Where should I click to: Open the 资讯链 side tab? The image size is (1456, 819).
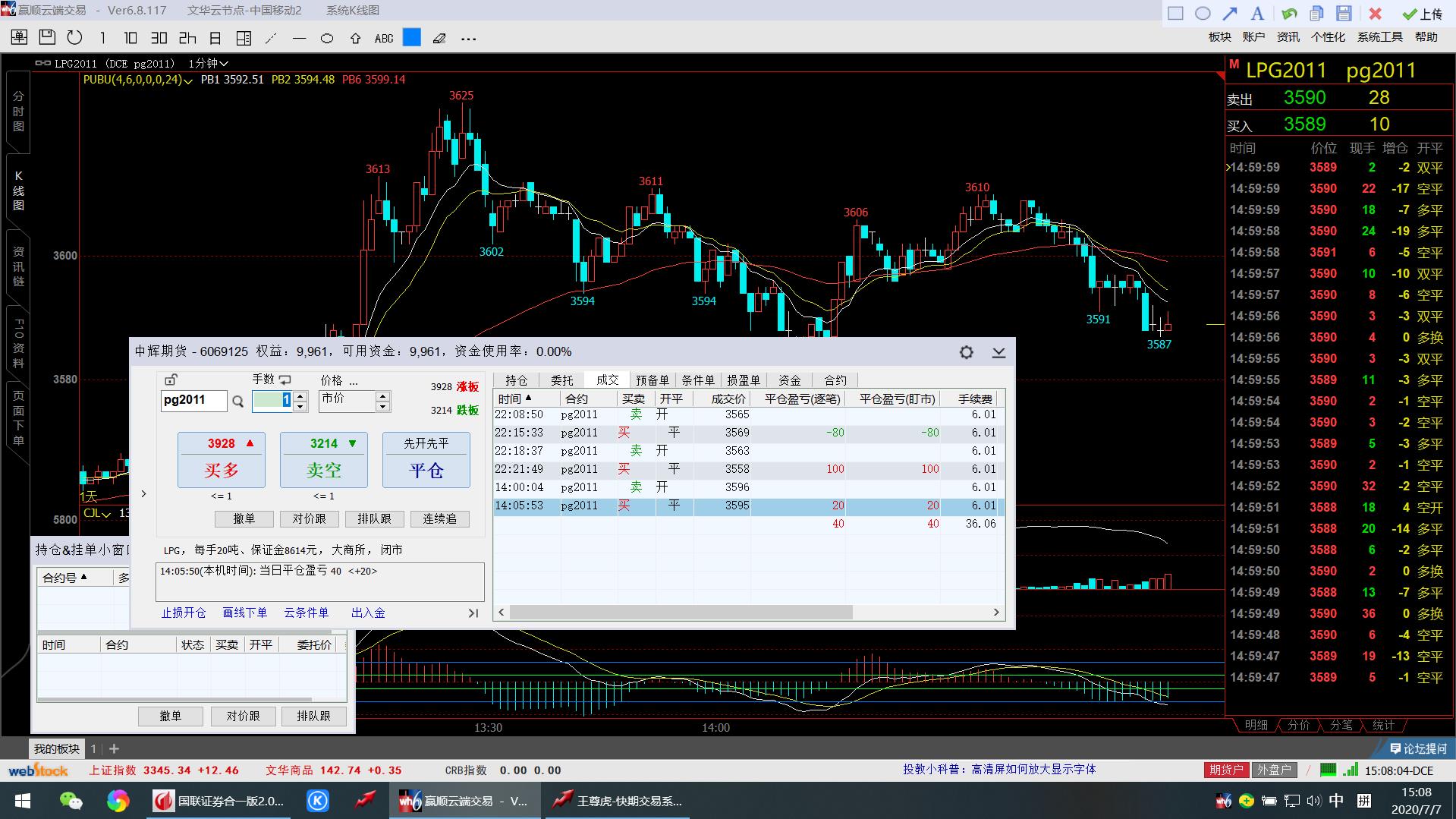(x=18, y=266)
